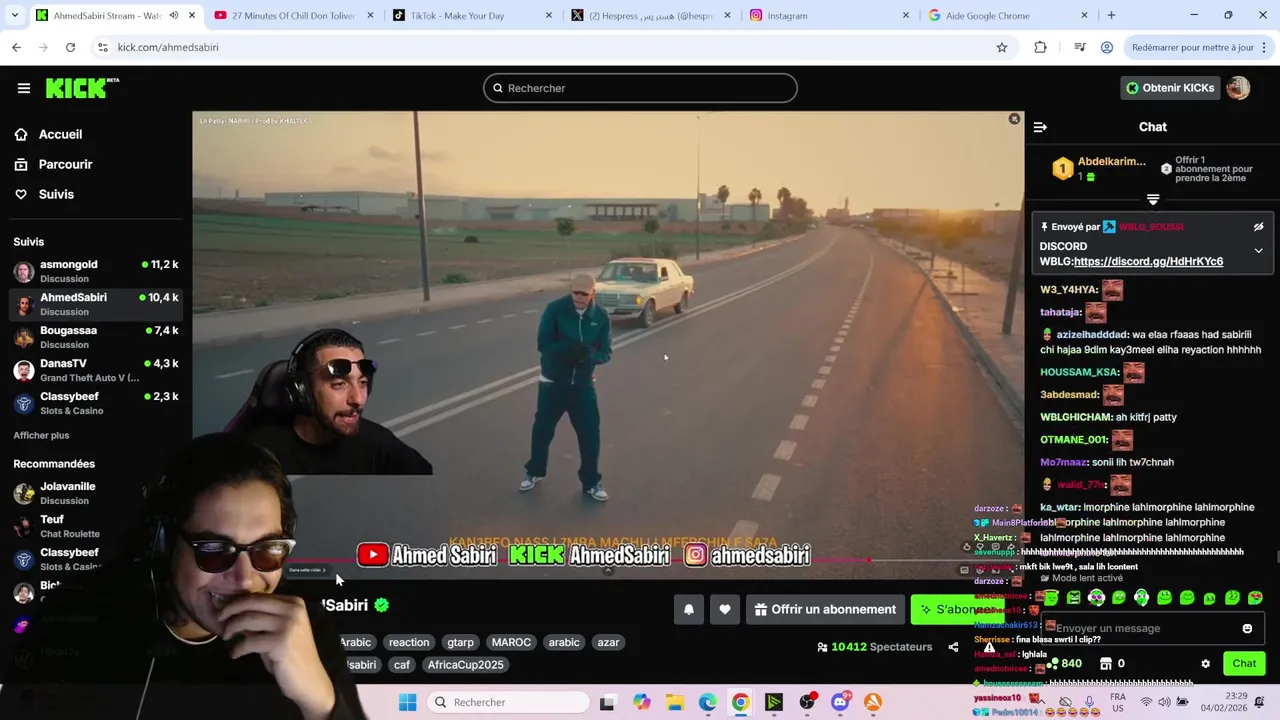This screenshot has width=1280, height=720.
Task: Open the Kick hamburger menu
Action: [x=24, y=88]
